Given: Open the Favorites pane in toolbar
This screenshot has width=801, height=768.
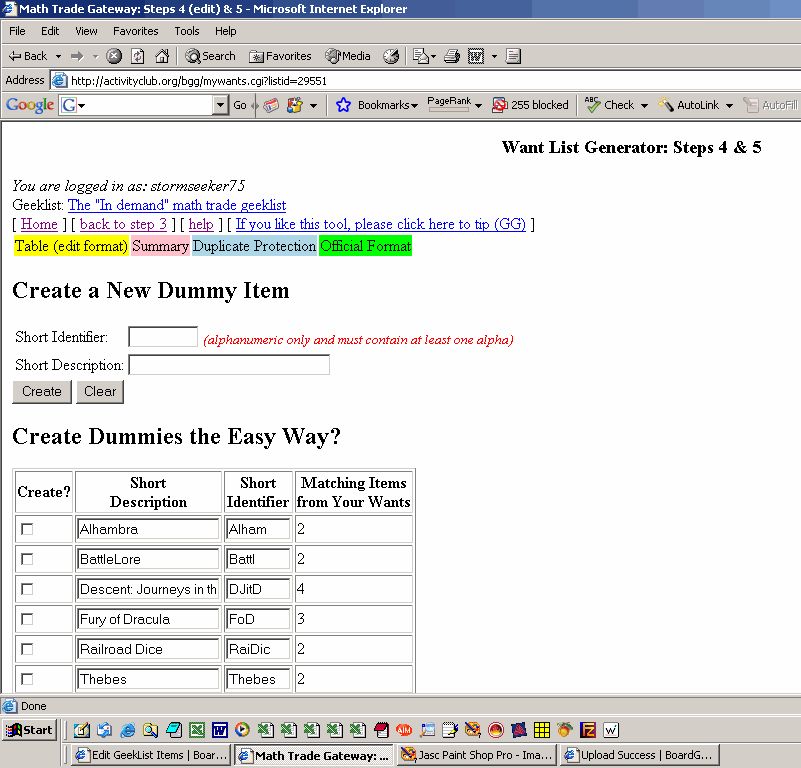Looking at the screenshot, I should click(x=280, y=56).
